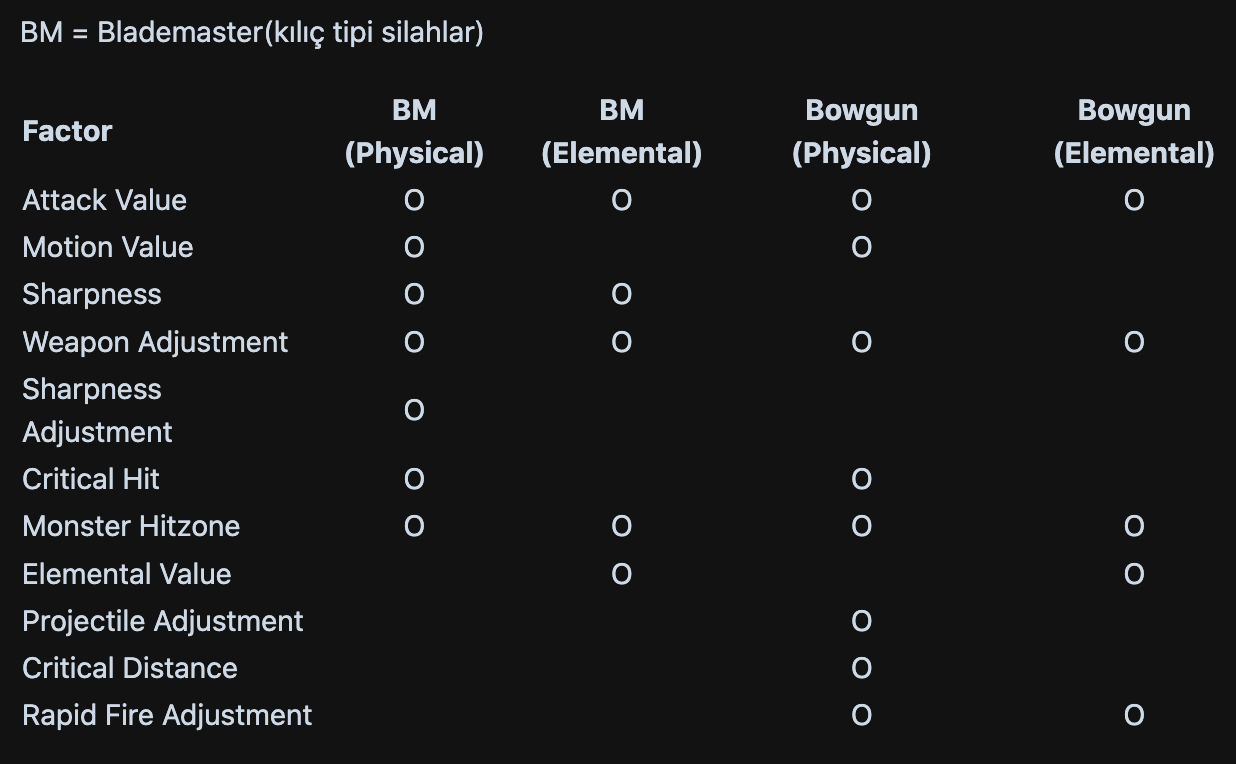This screenshot has width=1236, height=764.
Task: Select the BM (Physical) column header
Action: 414,131
